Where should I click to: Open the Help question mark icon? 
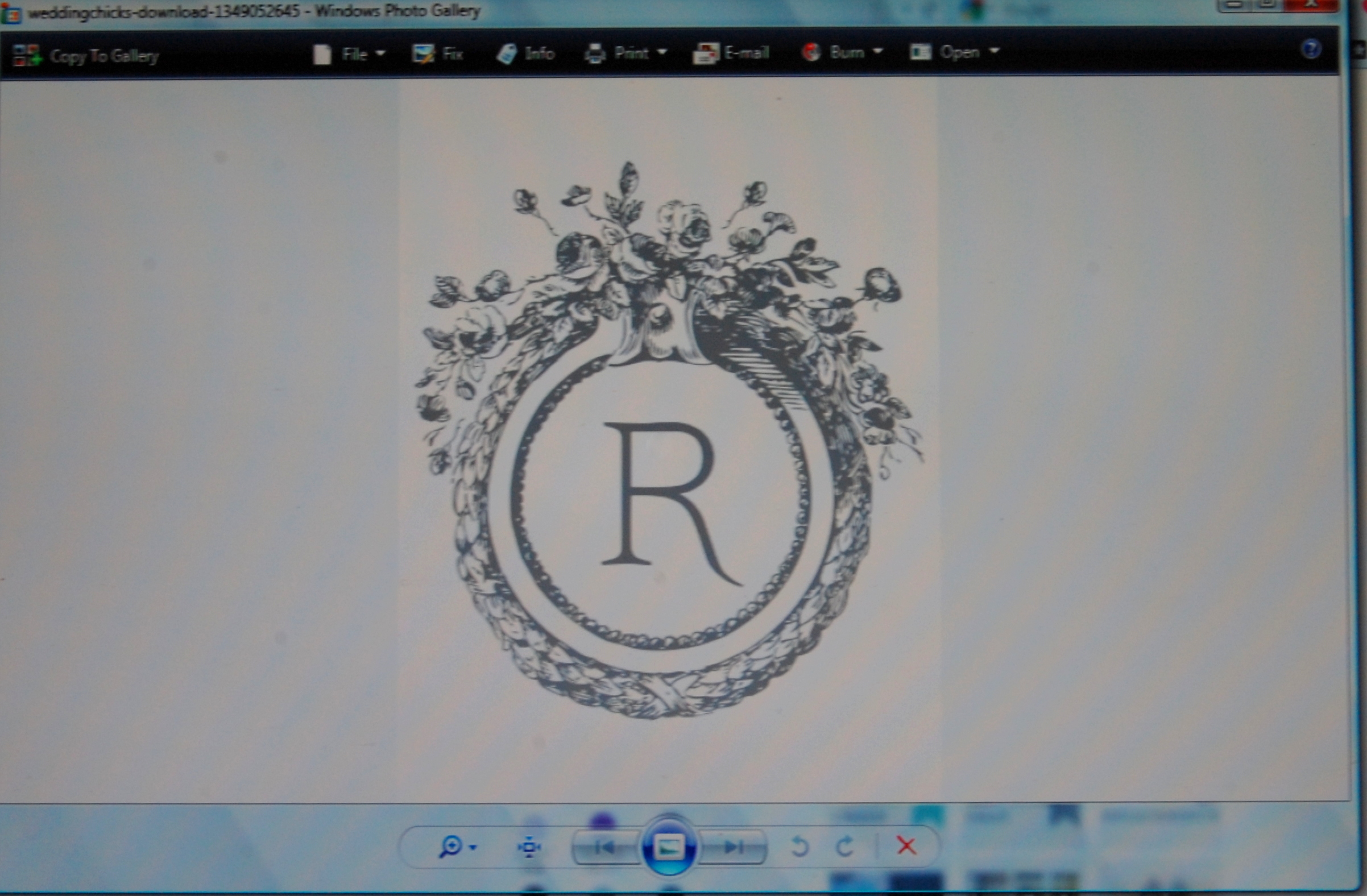(x=1311, y=49)
